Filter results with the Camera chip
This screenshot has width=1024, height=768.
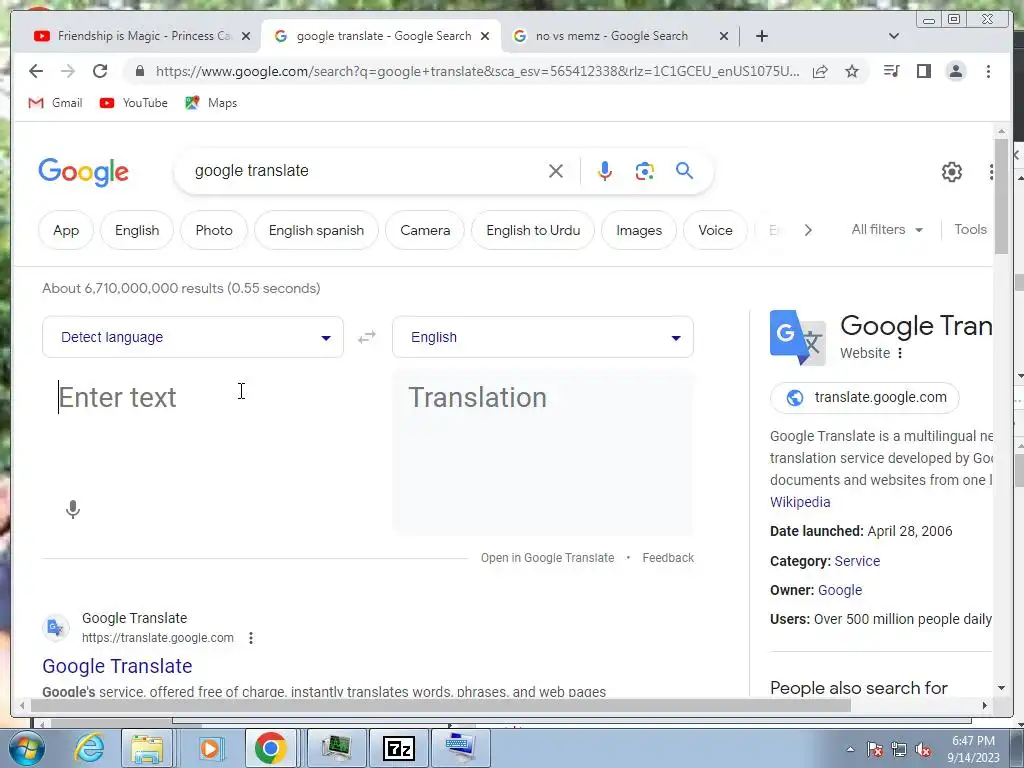(x=425, y=230)
